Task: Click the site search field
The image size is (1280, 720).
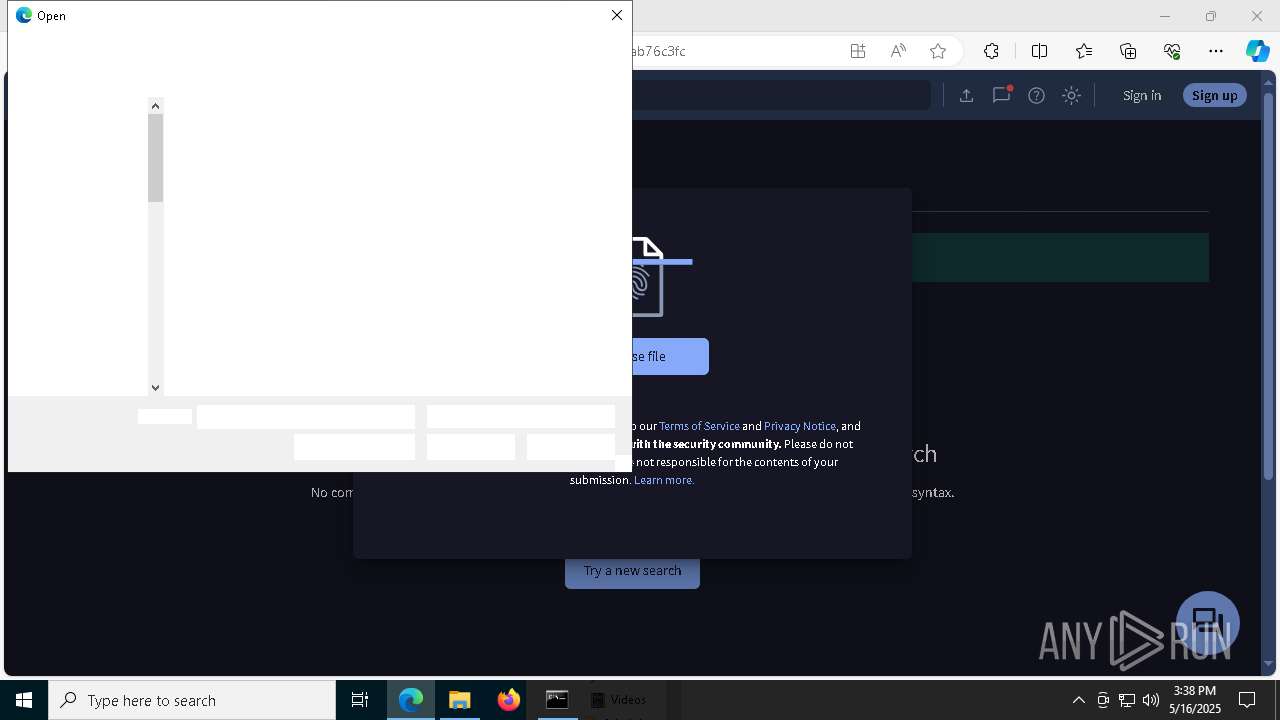Action: coord(781,95)
